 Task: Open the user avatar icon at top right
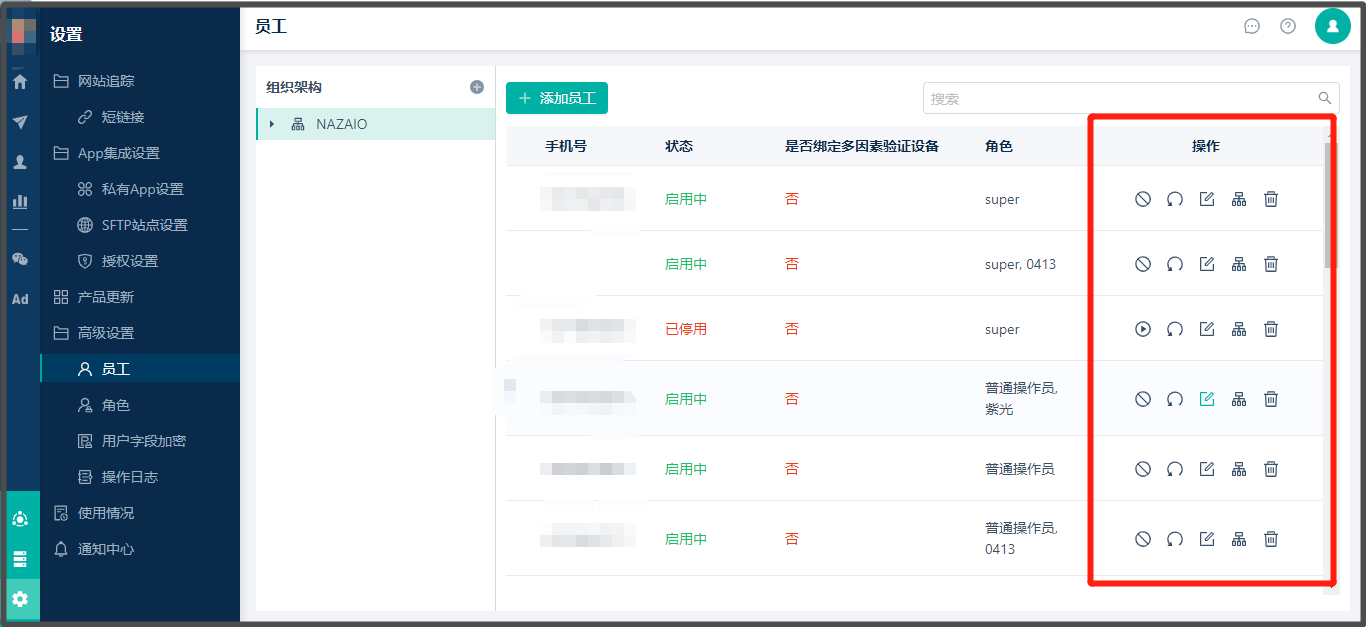1332,26
